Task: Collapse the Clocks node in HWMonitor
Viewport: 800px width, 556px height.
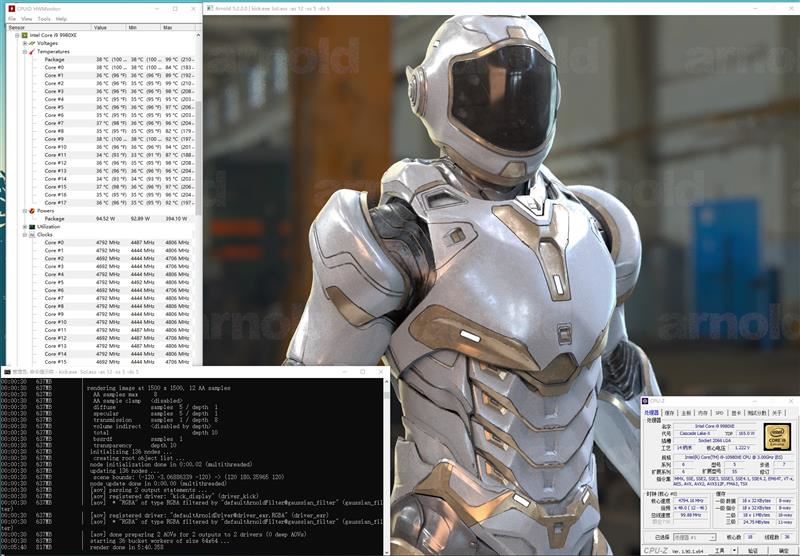Action: click(24, 235)
